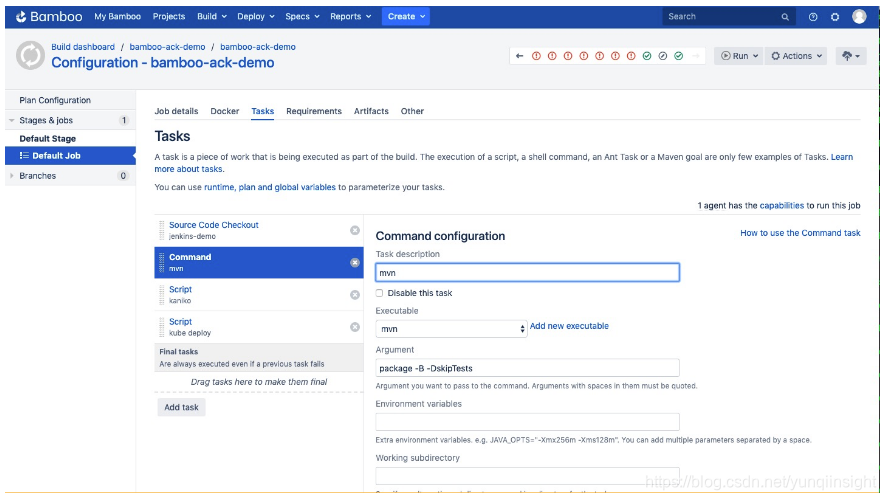This screenshot has height=500, width=886.
Task: Open the cloud upload dropdown button
Action: (x=851, y=56)
